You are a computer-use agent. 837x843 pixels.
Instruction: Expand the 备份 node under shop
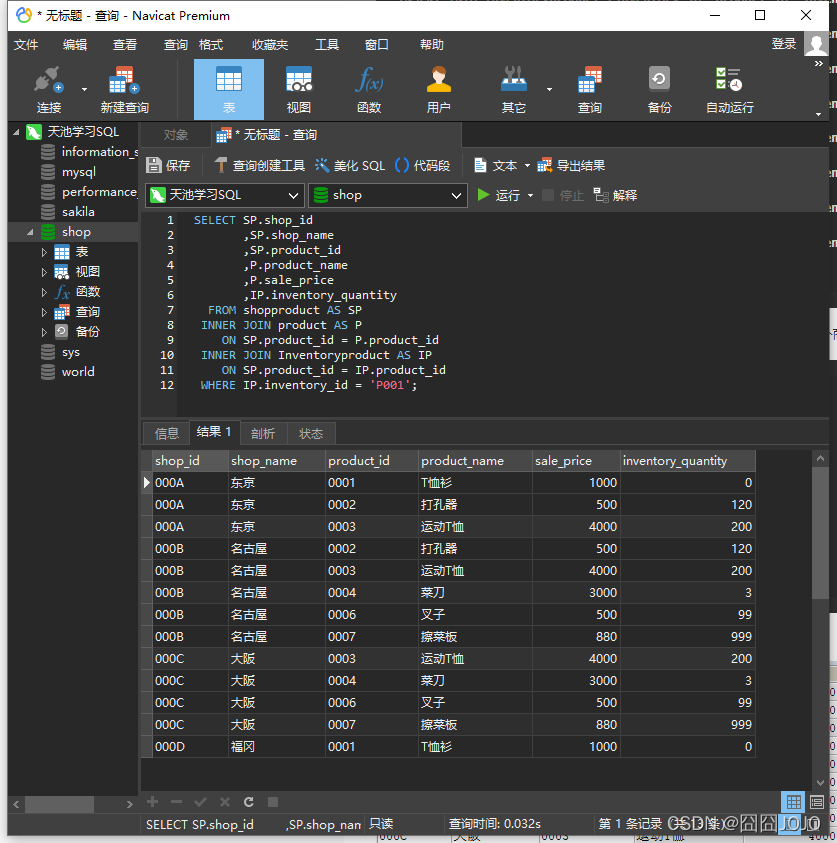(x=44, y=332)
